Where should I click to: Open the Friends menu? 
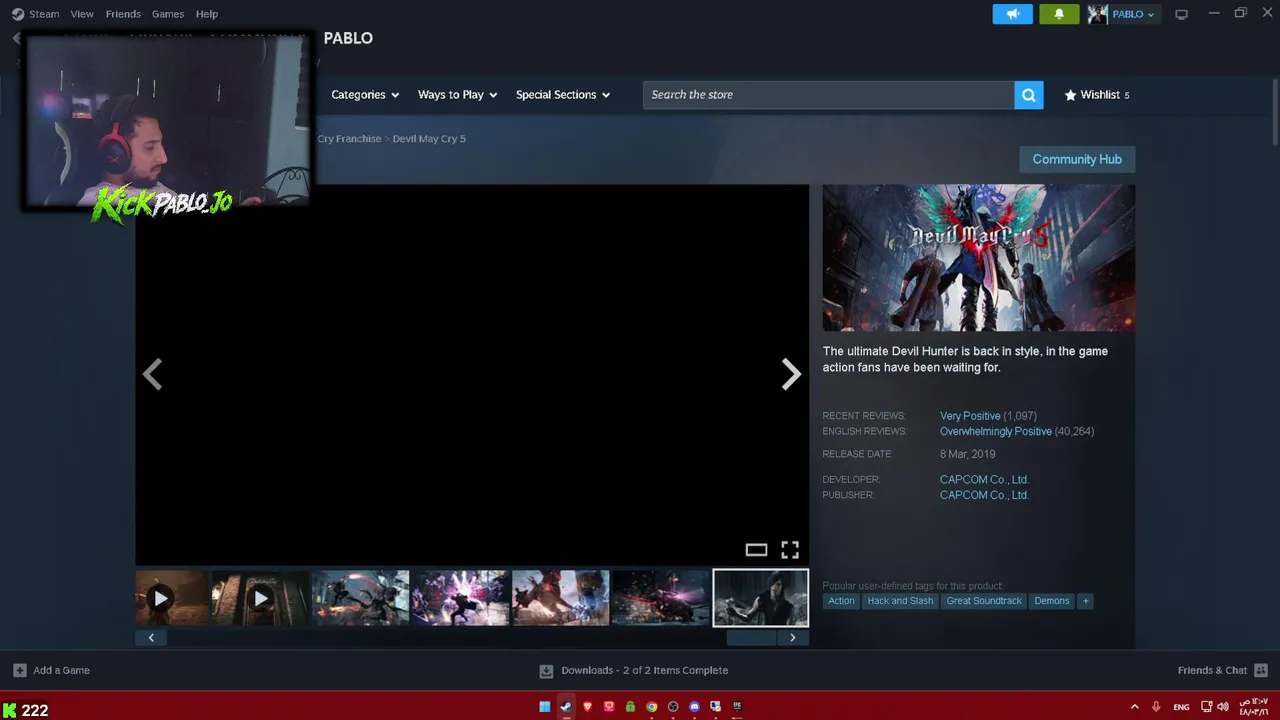(123, 14)
